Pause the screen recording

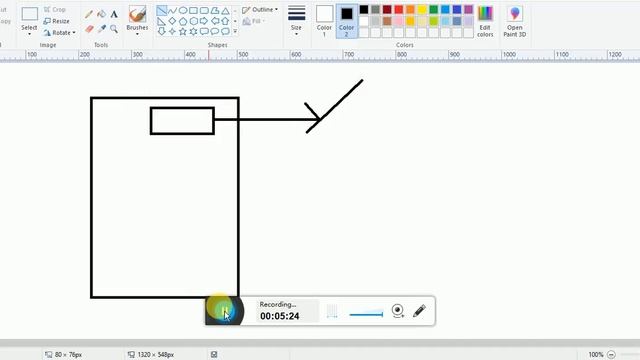224,311
